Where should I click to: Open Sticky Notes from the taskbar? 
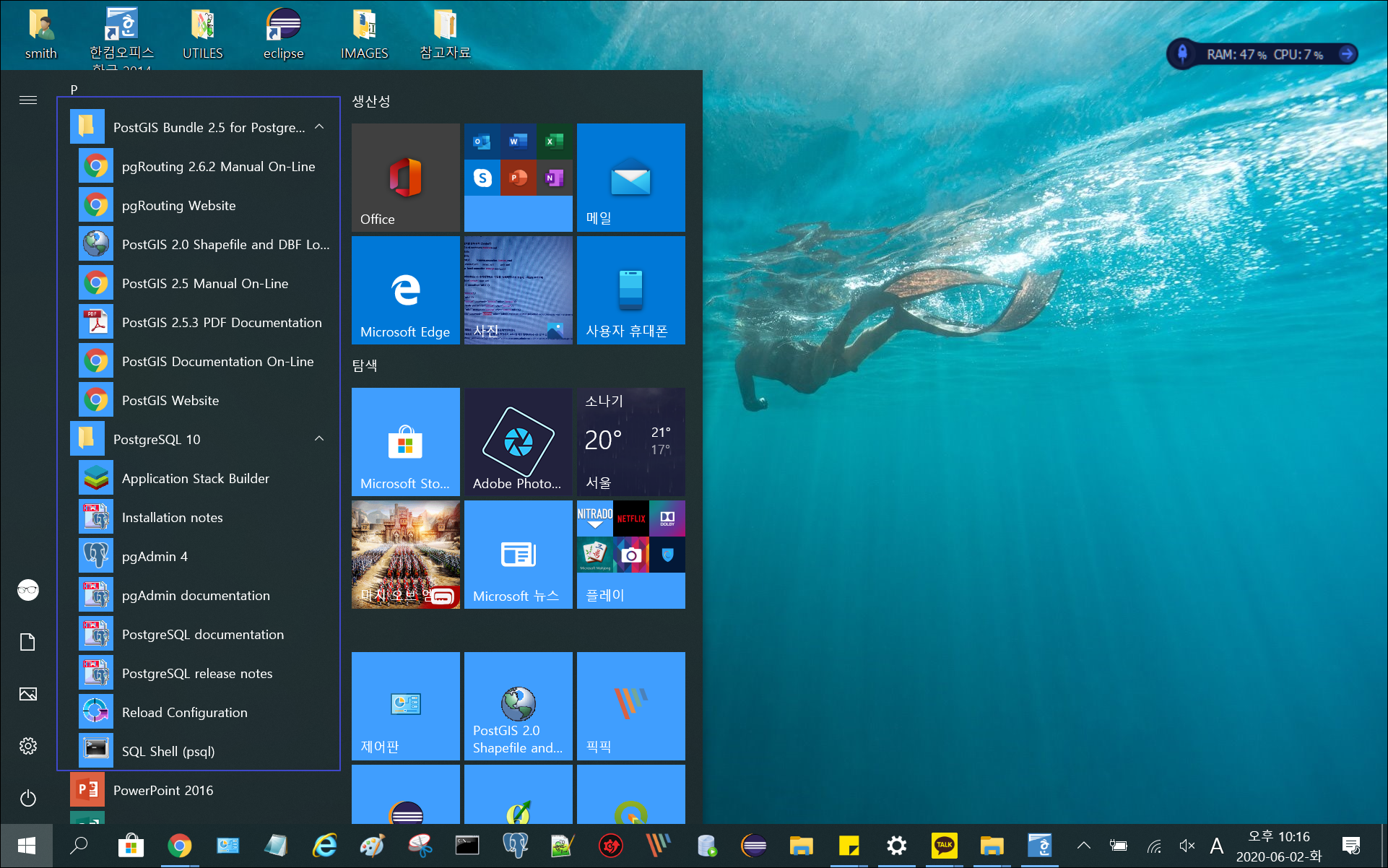(849, 846)
